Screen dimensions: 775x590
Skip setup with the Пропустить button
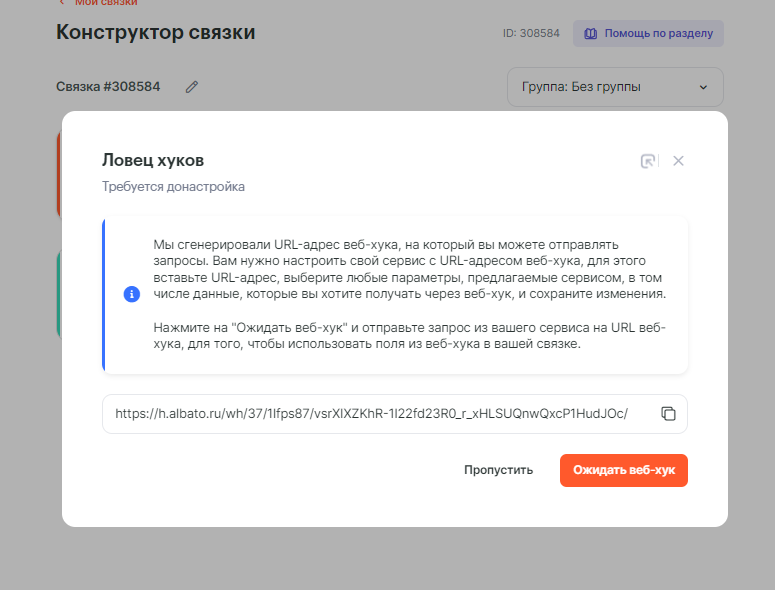coord(498,470)
